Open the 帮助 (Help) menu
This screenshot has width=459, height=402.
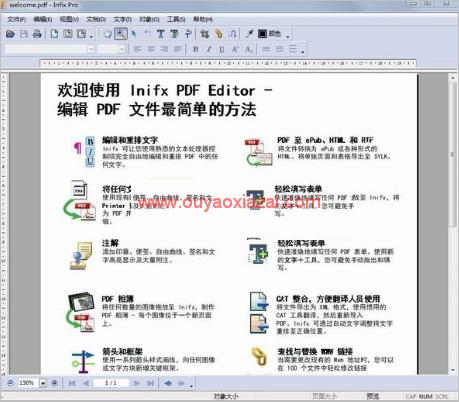tap(203, 19)
